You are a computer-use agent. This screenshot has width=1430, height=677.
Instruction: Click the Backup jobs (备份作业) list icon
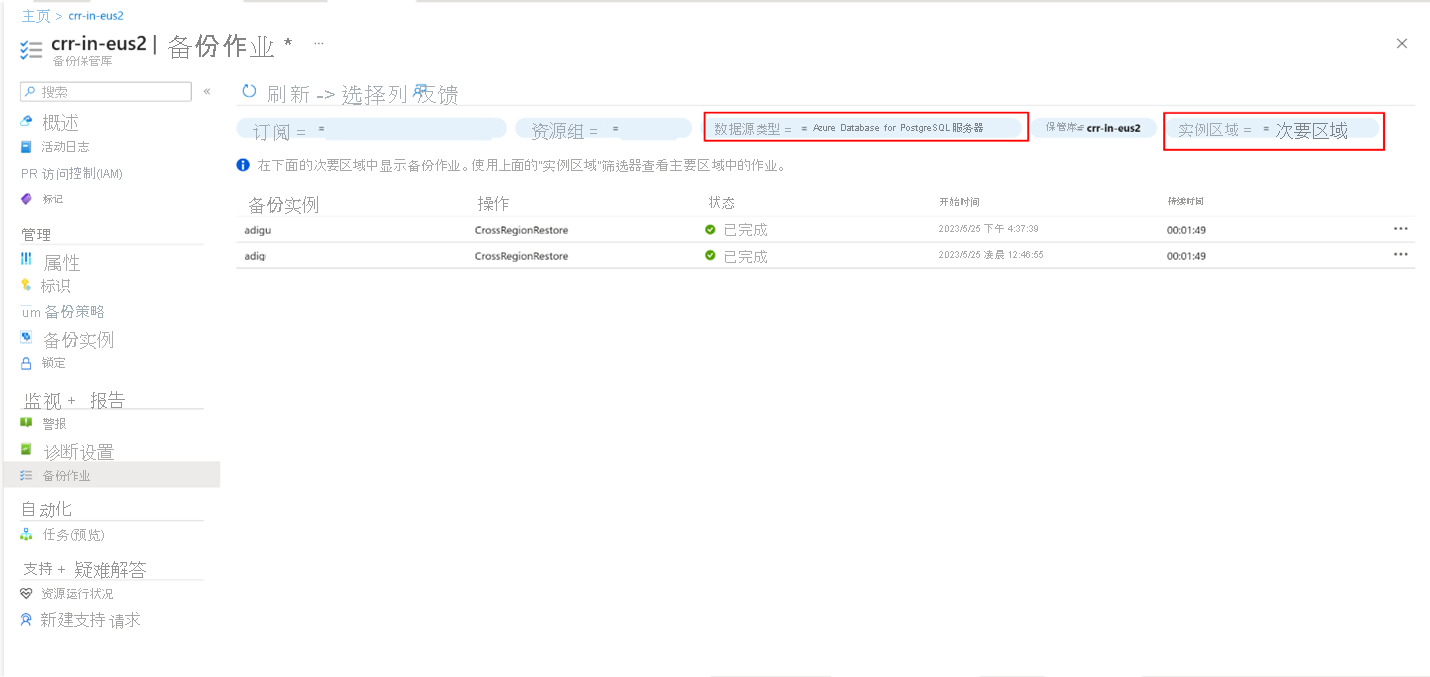click(27, 475)
